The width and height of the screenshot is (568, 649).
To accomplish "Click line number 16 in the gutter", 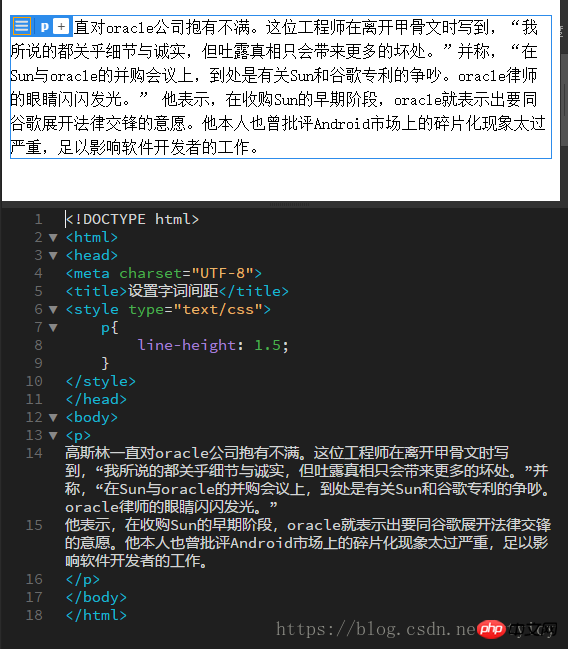I will tap(34, 579).
